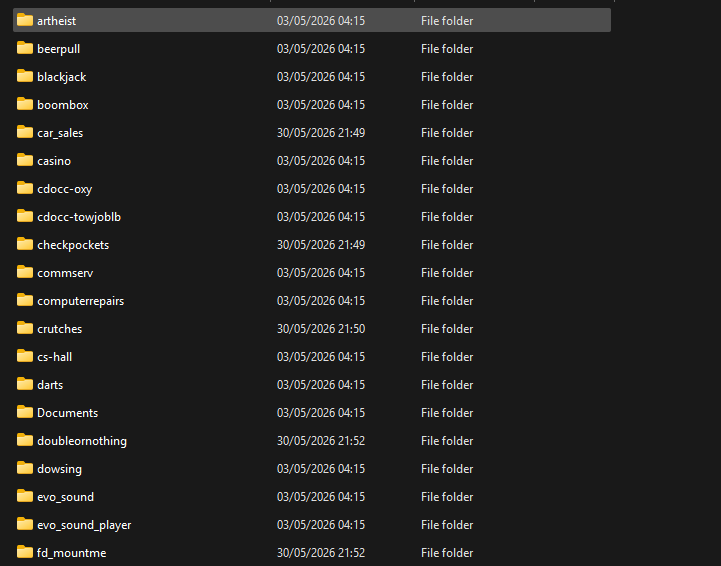Click the crutches folder name
721x566 pixels.
tap(60, 329)
